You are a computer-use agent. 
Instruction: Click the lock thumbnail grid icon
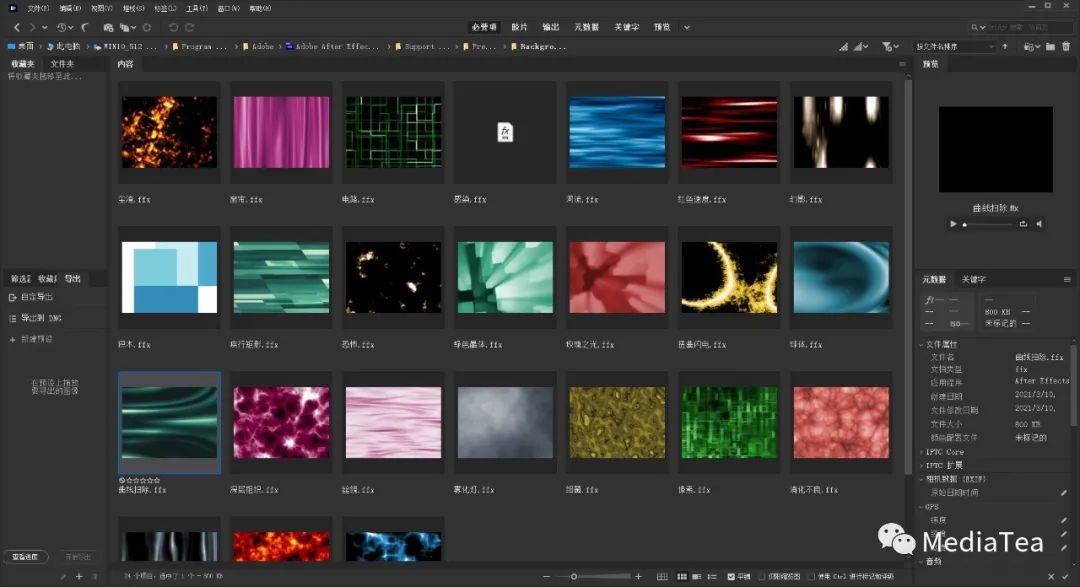point(662,577)
